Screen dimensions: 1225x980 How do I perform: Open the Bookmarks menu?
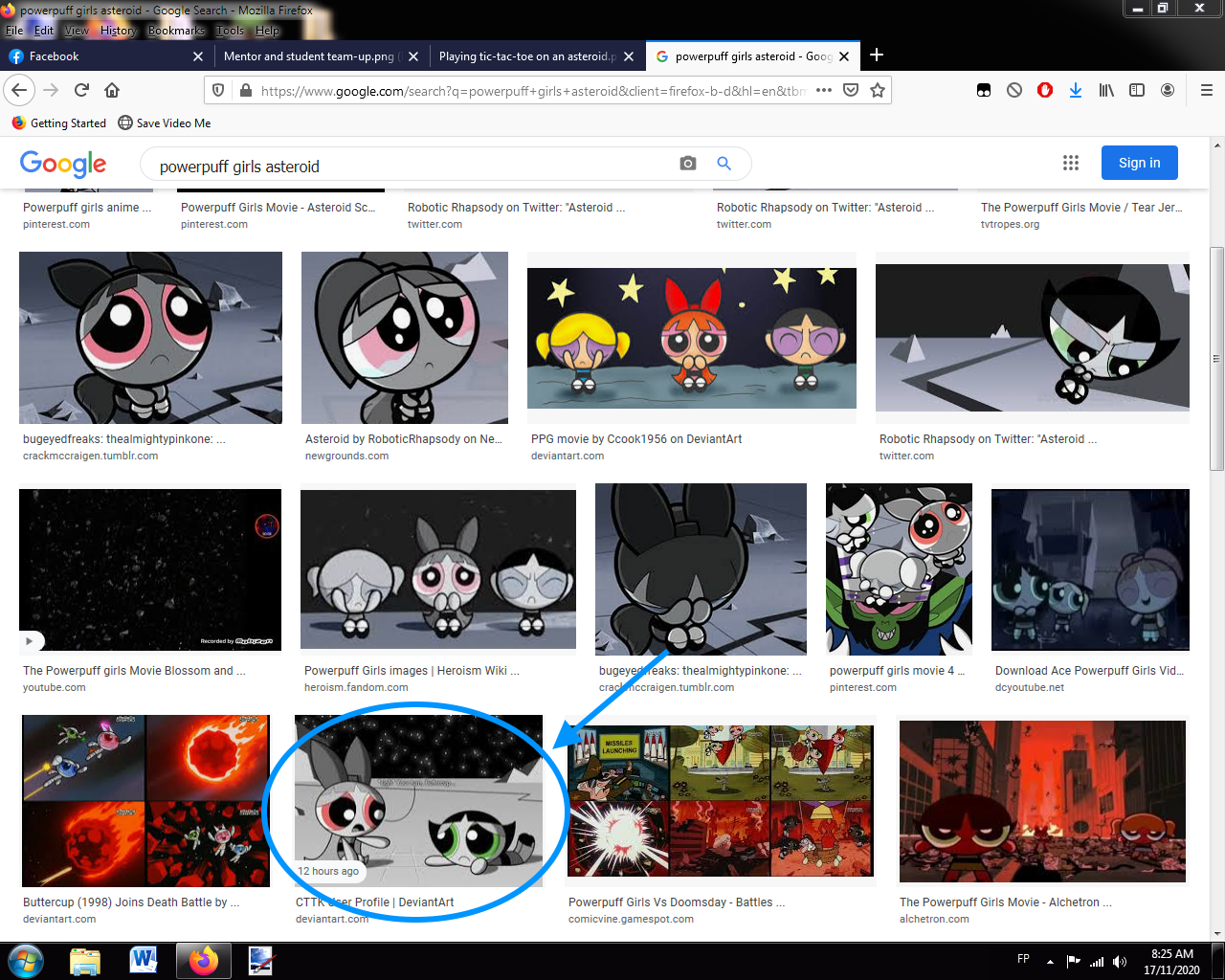(176, 31)
